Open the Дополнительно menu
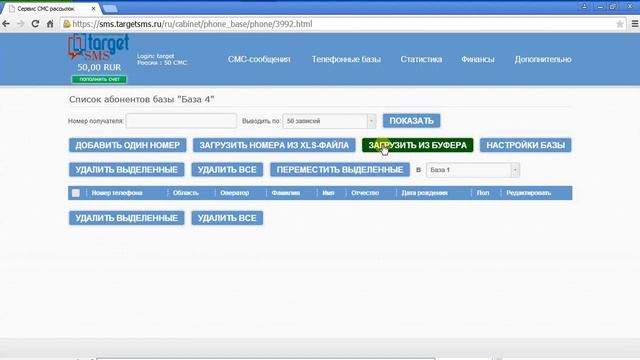Image resolution: width=640 pixels, height=360 pixels. [x=542, y=60]
